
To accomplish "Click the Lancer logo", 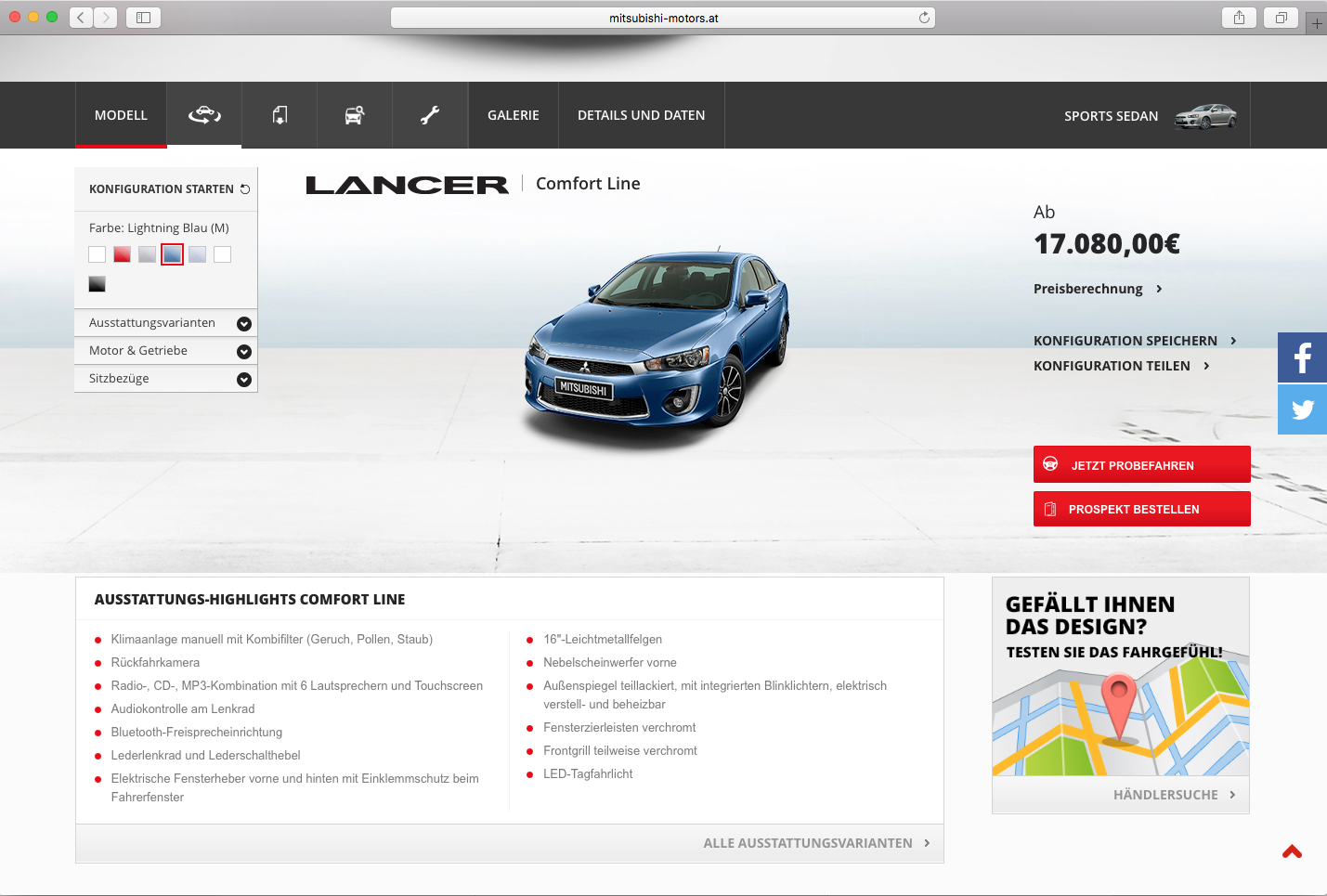I will click(x=407, y=186).
